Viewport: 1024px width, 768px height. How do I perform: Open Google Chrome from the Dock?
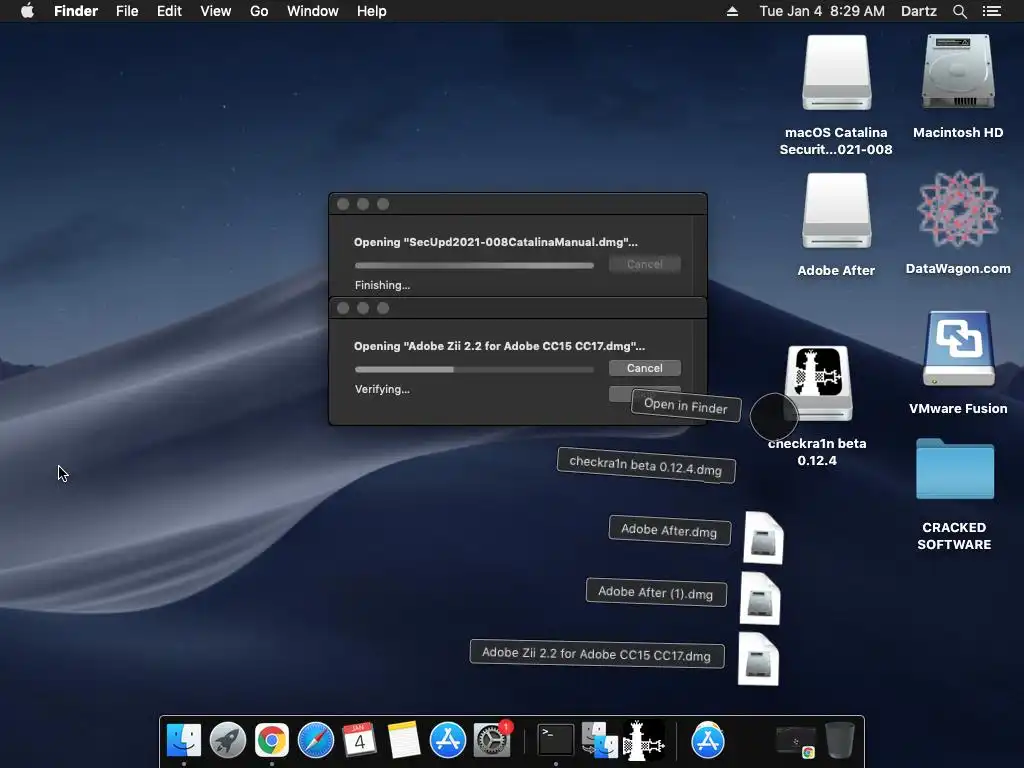[272, 740]
